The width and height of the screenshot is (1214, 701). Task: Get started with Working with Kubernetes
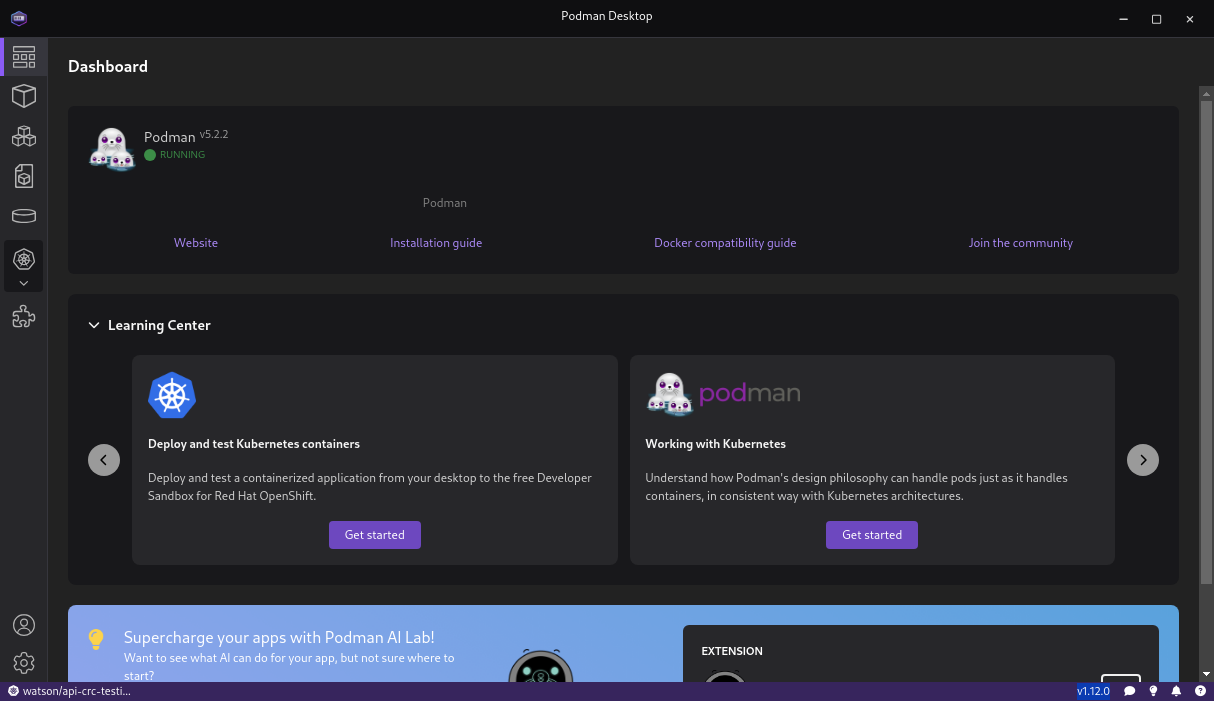tap(872, 535)
